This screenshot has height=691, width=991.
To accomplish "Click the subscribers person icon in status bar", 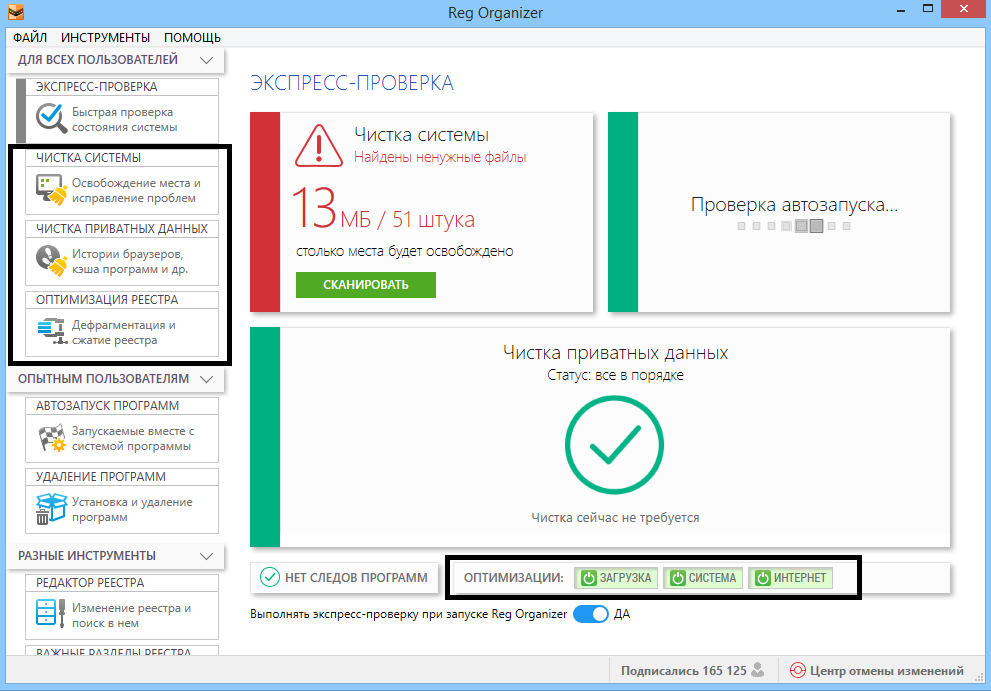I will pyautogui.click(x=758, y=670).
